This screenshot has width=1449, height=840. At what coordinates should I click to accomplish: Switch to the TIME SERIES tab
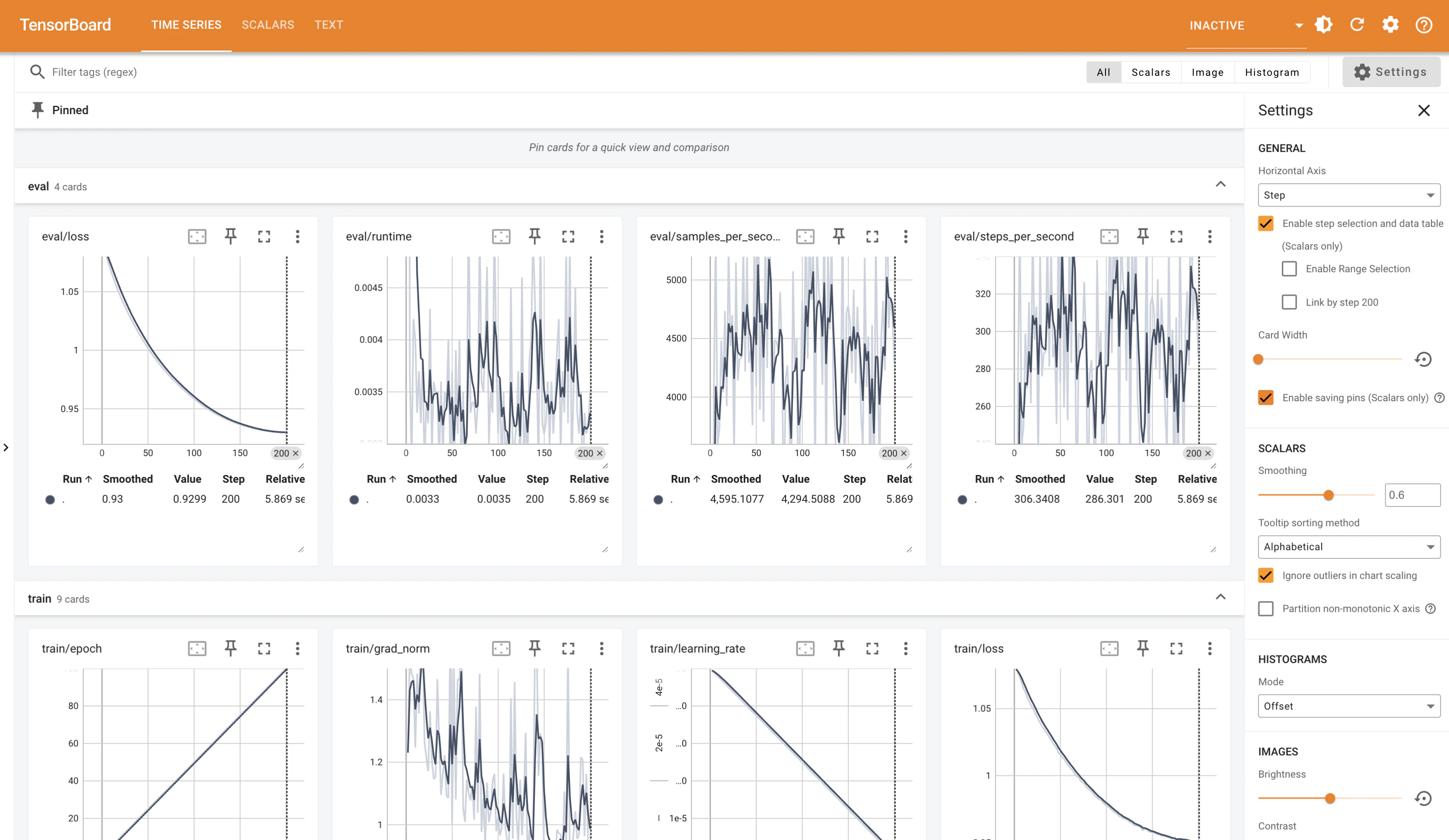pyautogui.click(x=186, y=25)
